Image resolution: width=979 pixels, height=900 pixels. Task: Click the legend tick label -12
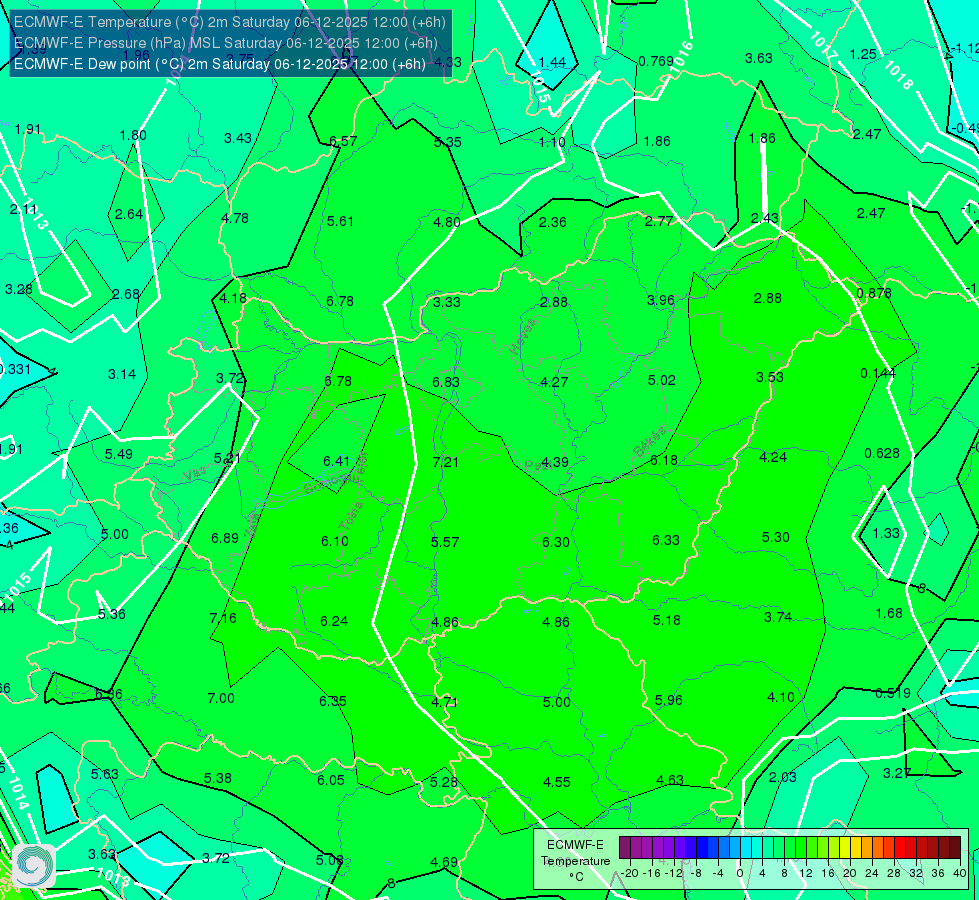click(x=673, y=873)
